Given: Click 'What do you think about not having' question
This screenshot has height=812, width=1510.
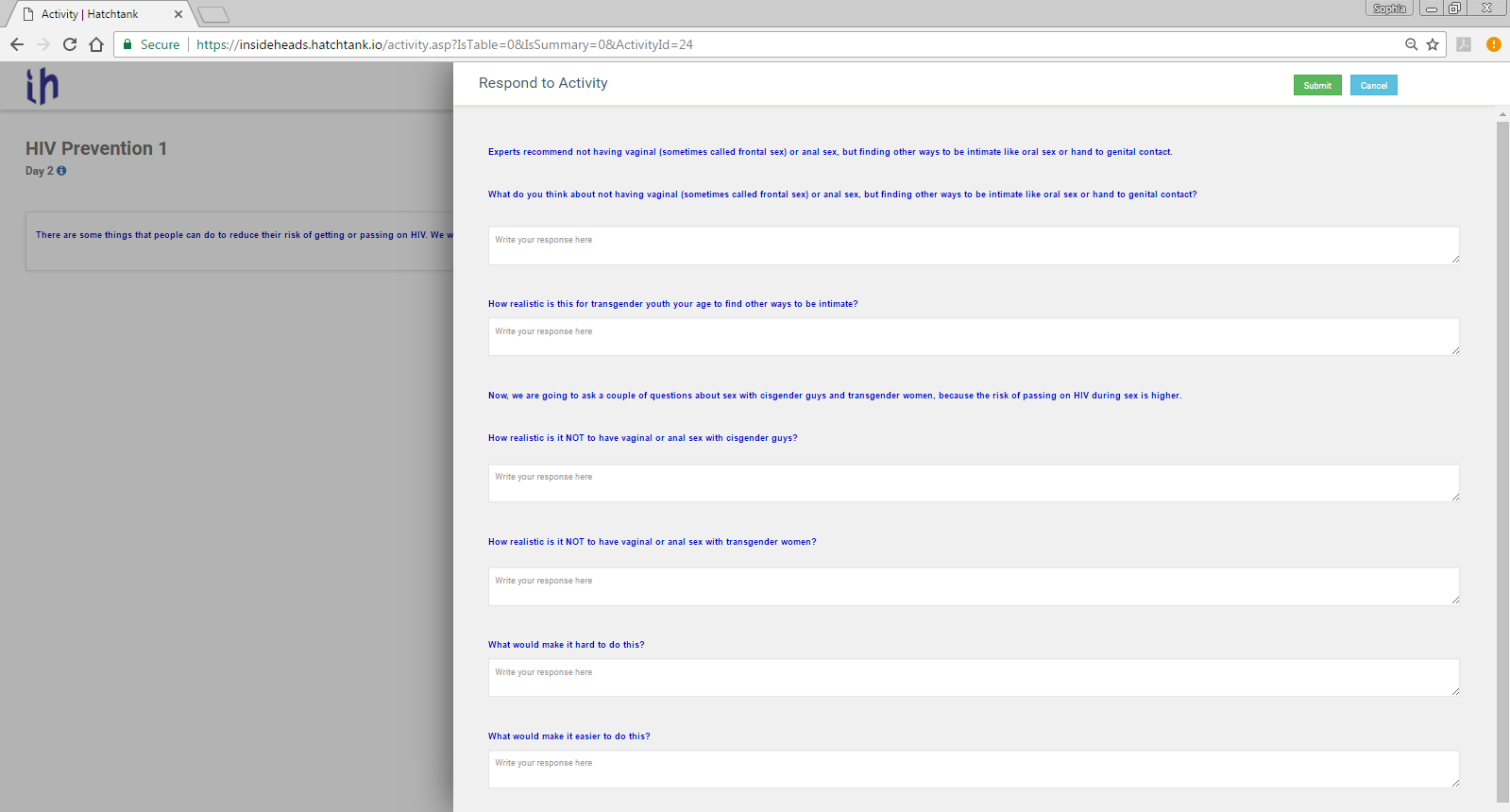Looking at the screenshot, I should click(x=842, y=195).
